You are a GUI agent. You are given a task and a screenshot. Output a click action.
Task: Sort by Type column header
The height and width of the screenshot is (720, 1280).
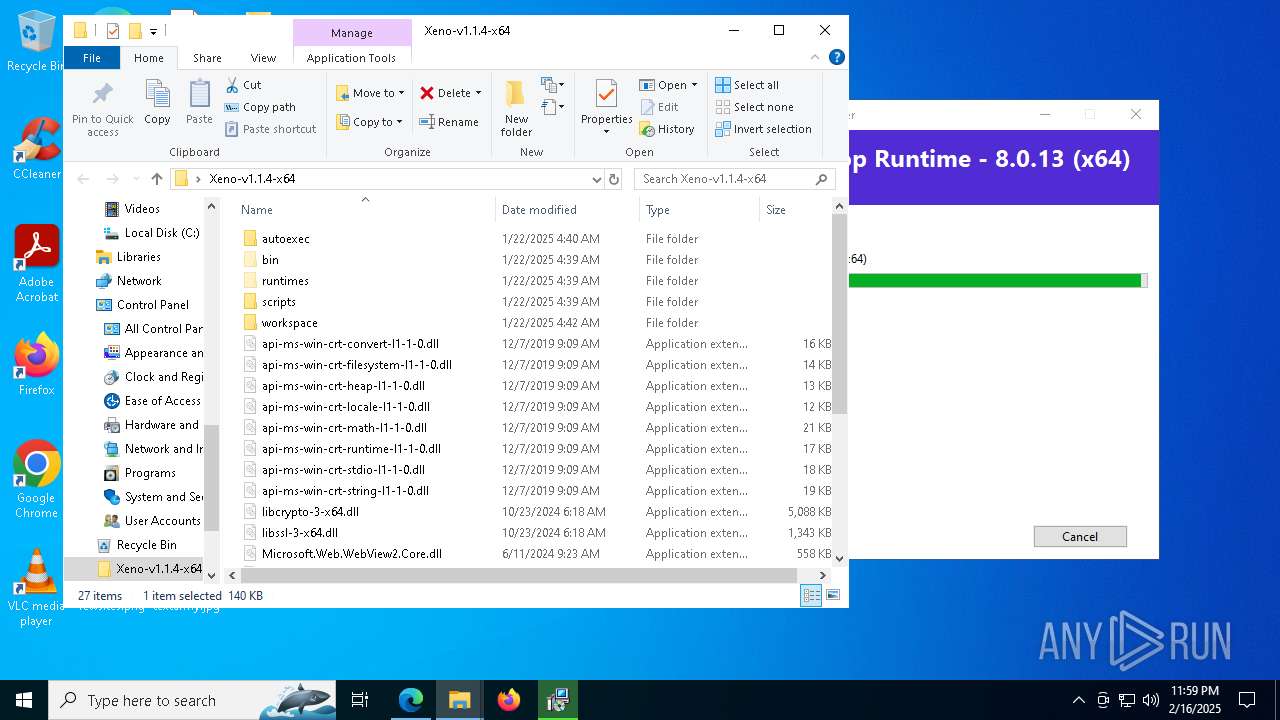tap(699, 210)
